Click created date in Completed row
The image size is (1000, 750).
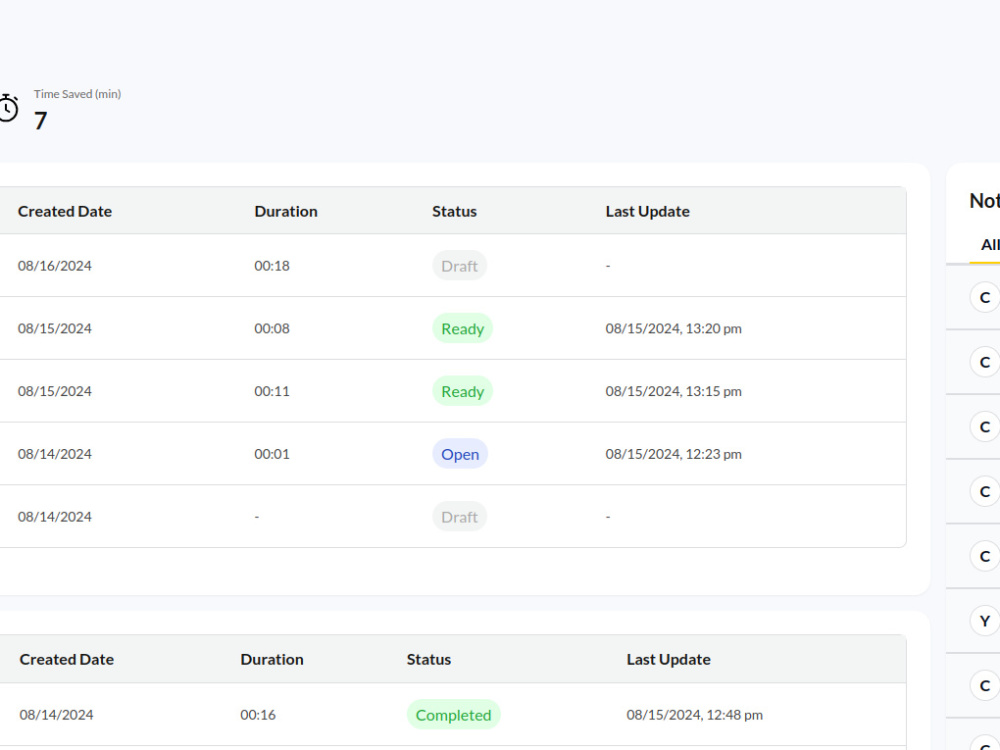56,715
